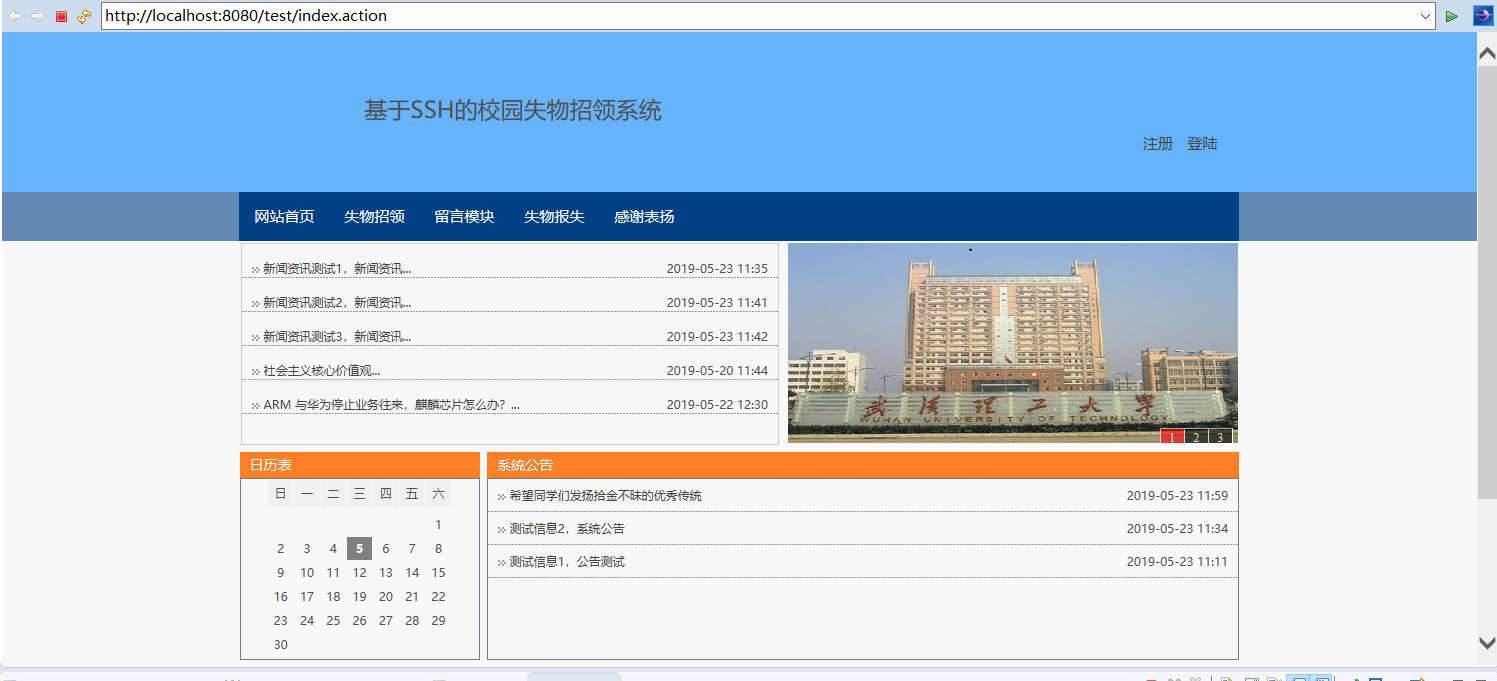The image size is (1497, 681).
Task: Open news about ARM 与华为停止业务往来
Action: 391,405
